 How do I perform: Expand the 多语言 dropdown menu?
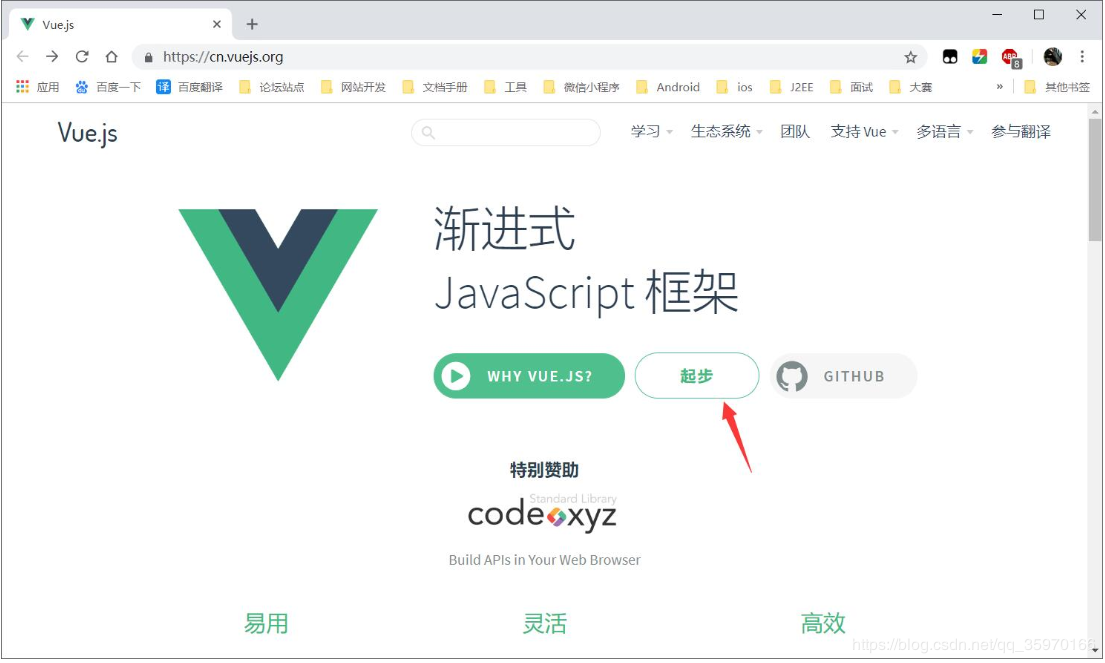pos(944,131)
